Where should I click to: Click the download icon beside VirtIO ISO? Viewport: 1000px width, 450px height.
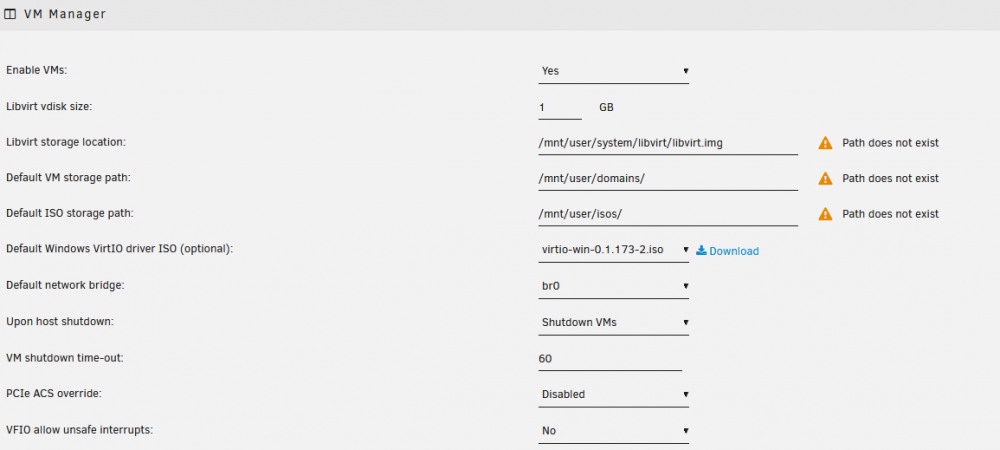point(702,250)
